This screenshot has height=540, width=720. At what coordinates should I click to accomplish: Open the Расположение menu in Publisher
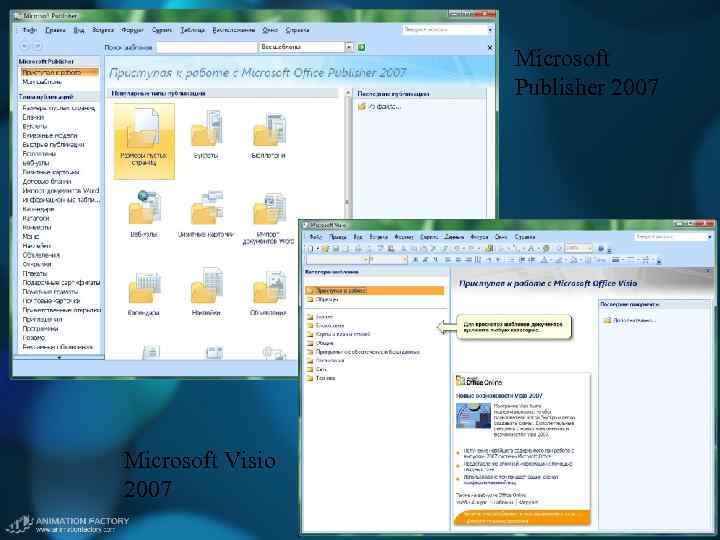click(233, 30)
